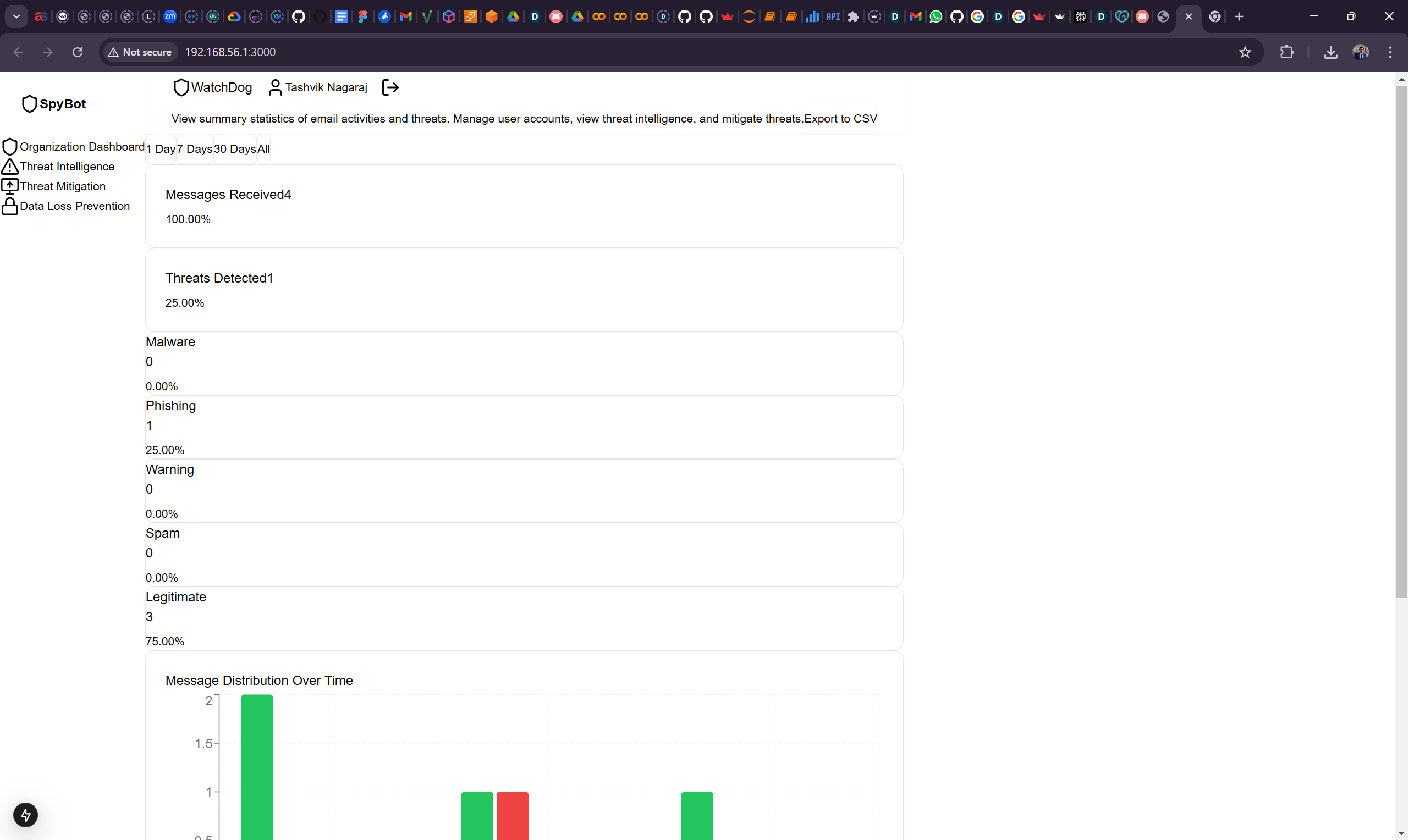
Task: Select the 7 Days time filter
Action: pos(195,149)
